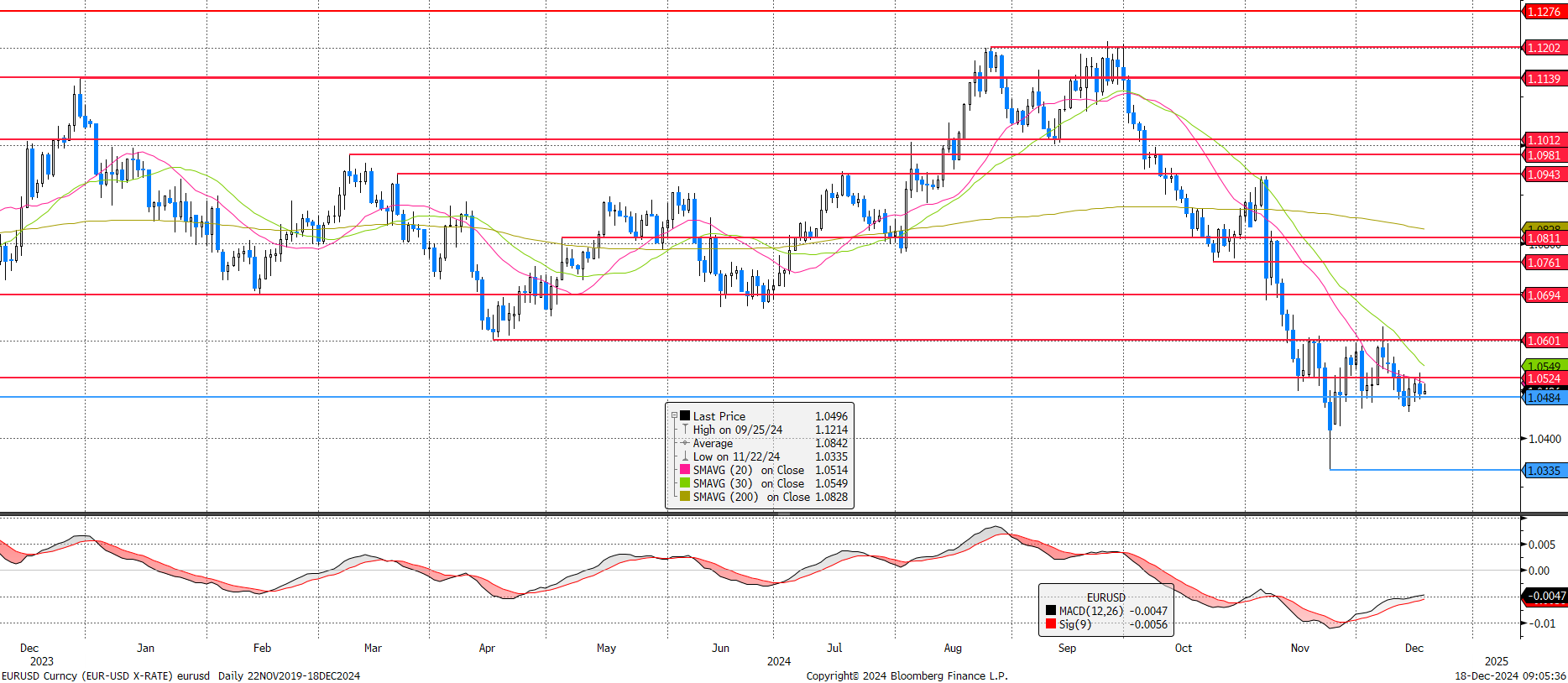Click the Oct label on time axis
Image resolution: width=1568 pixels, height=683 pixels.
(x=1183, y=648)
